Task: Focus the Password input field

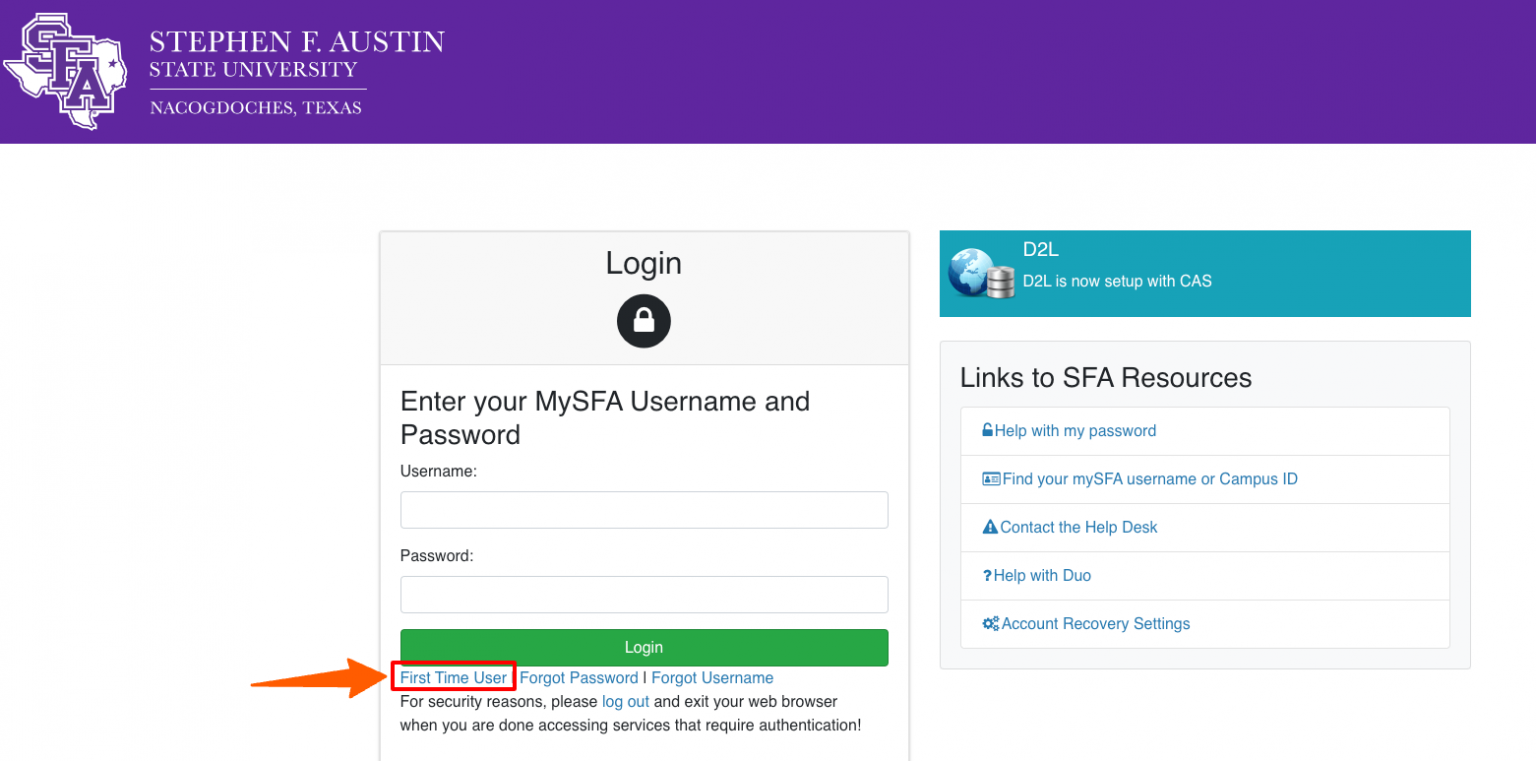Action: coord(644,595)
